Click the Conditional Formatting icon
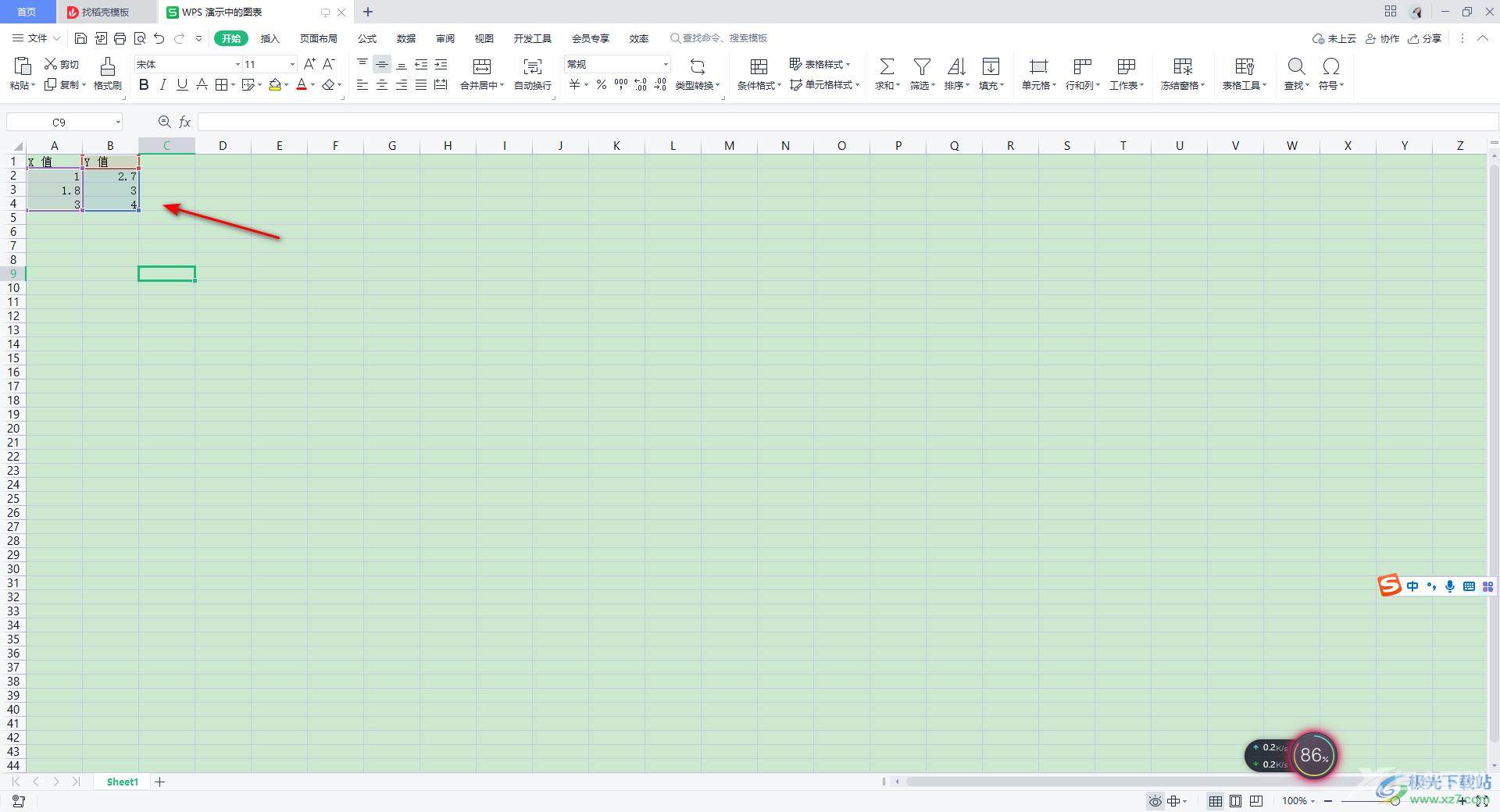The height and width of the screenshot is (812, 1500). click(759, 66)
